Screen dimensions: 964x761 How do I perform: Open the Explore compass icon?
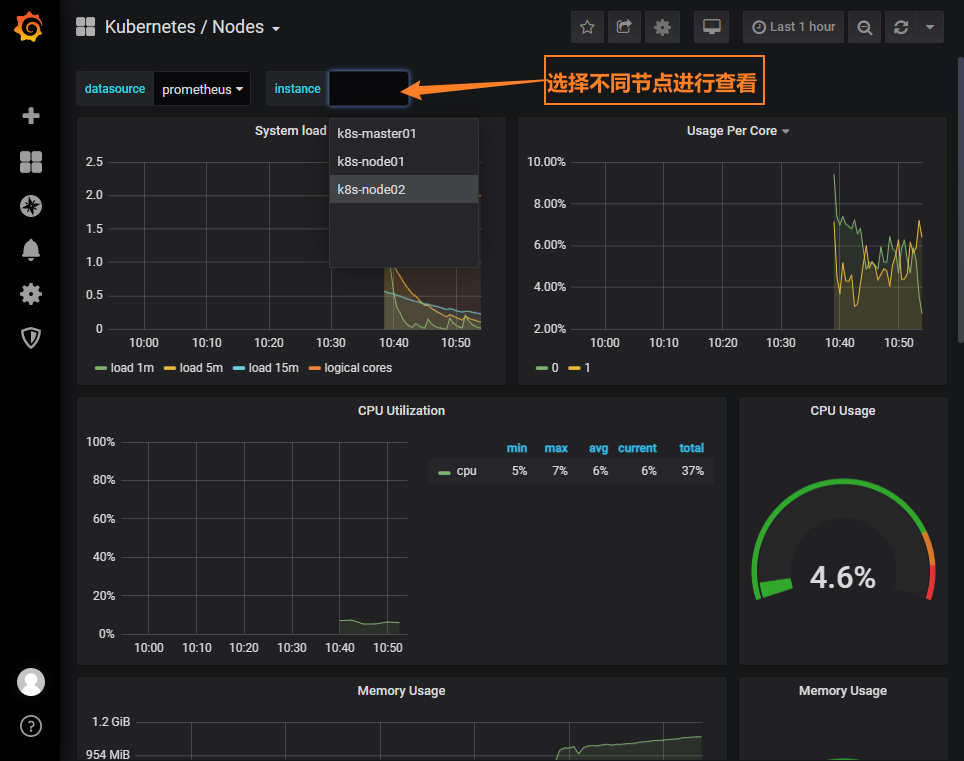point(31,206)
